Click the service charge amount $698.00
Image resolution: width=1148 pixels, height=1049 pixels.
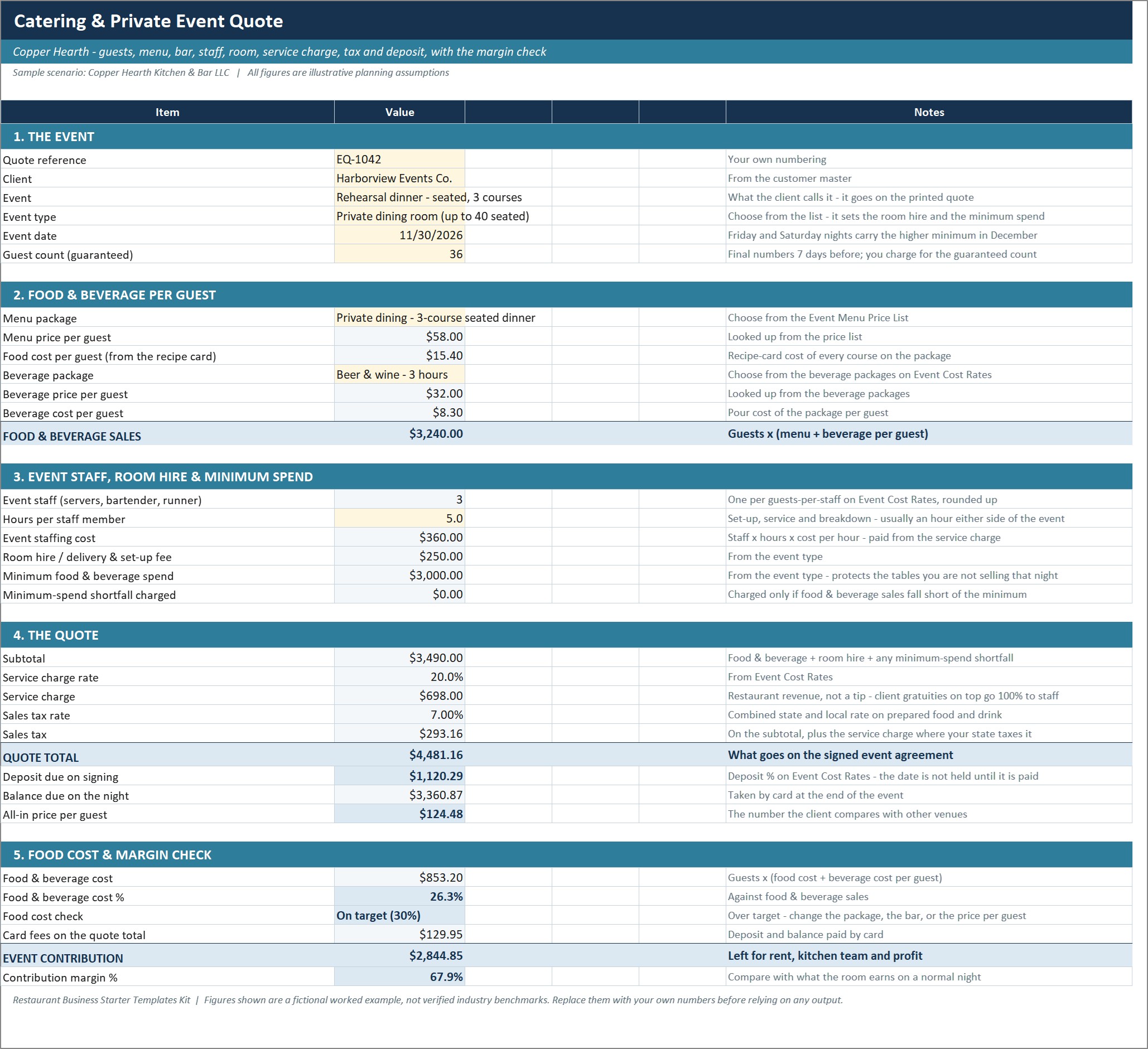(x=399, y=695)
